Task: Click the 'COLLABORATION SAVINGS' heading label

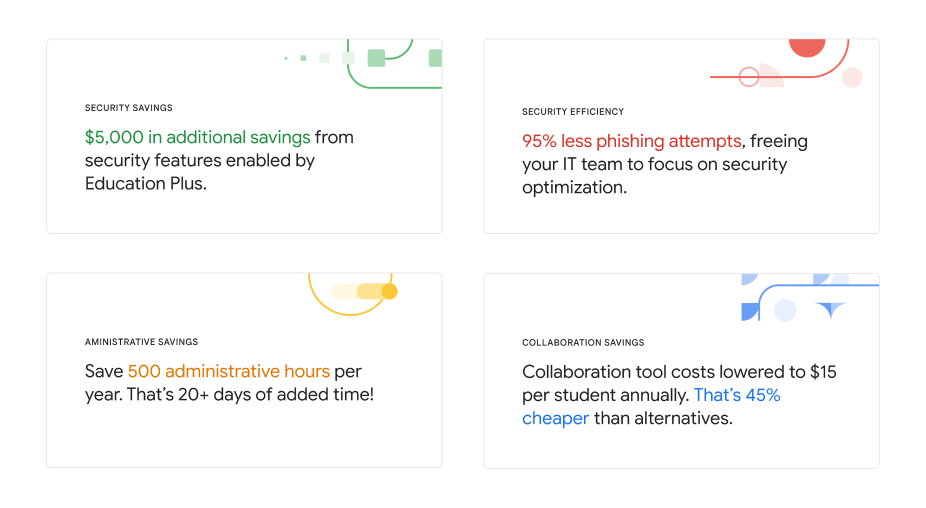Action: tap(583, 342)
